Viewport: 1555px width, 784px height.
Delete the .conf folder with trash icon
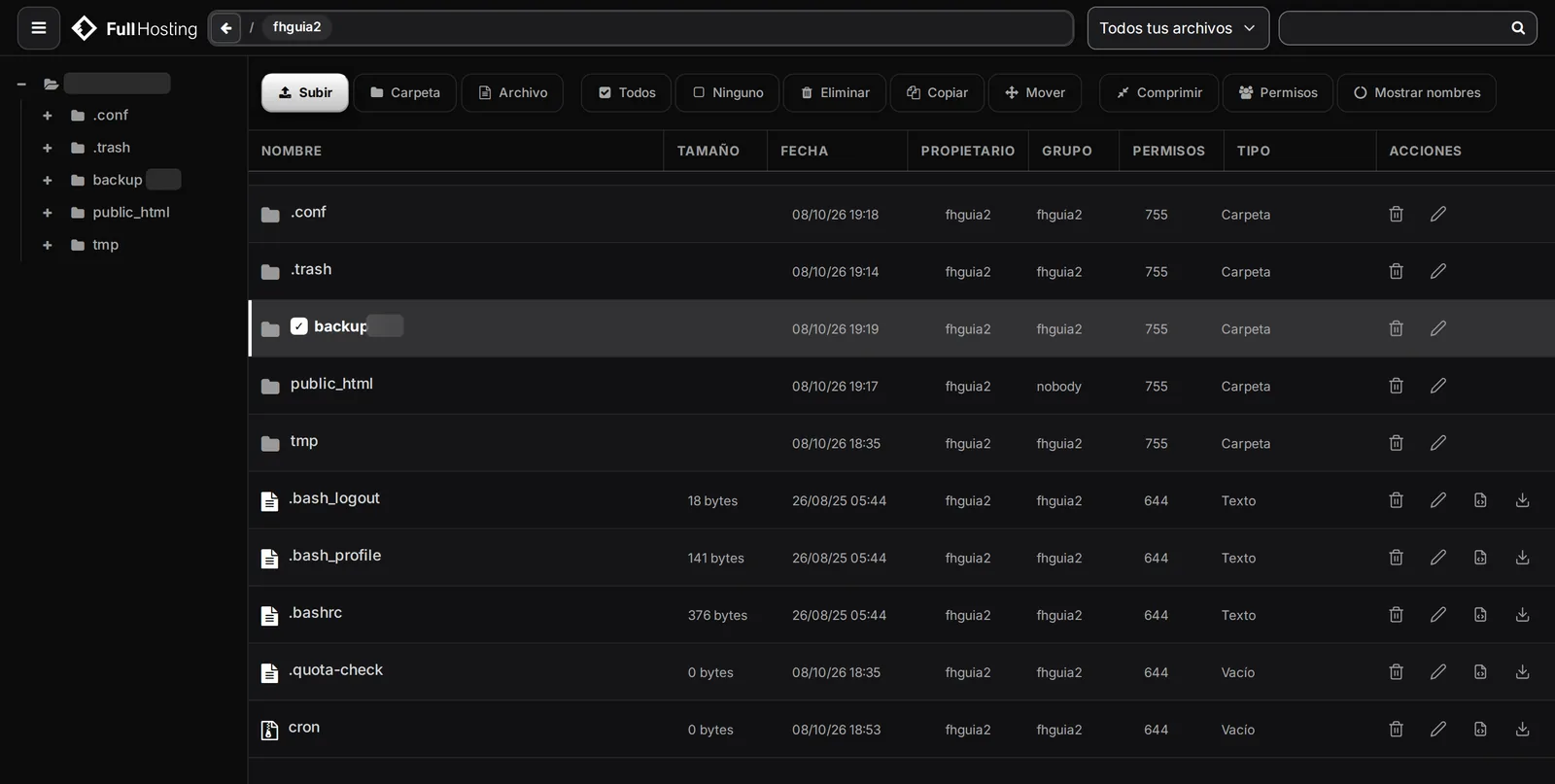[x=1396, y=214]
